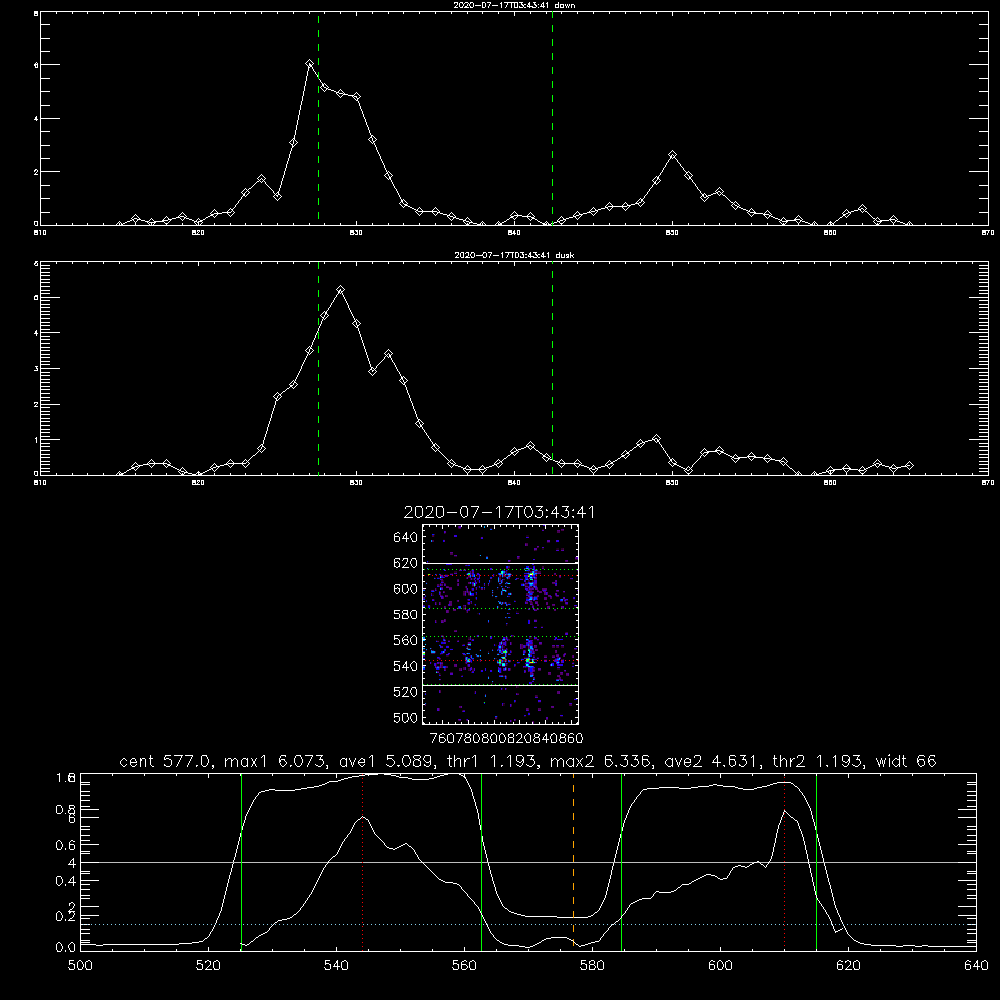Click the right green dashed line in the dusk plot
Viewport: 1000px width, 1000px height.
552,368
